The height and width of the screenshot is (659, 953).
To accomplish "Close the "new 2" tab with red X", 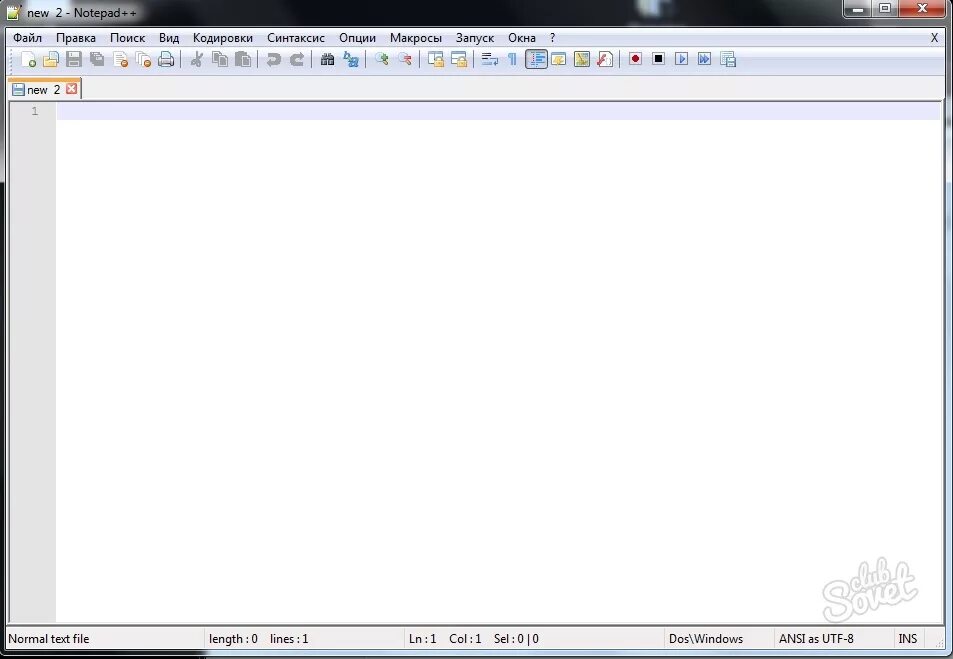I will 72,89.
